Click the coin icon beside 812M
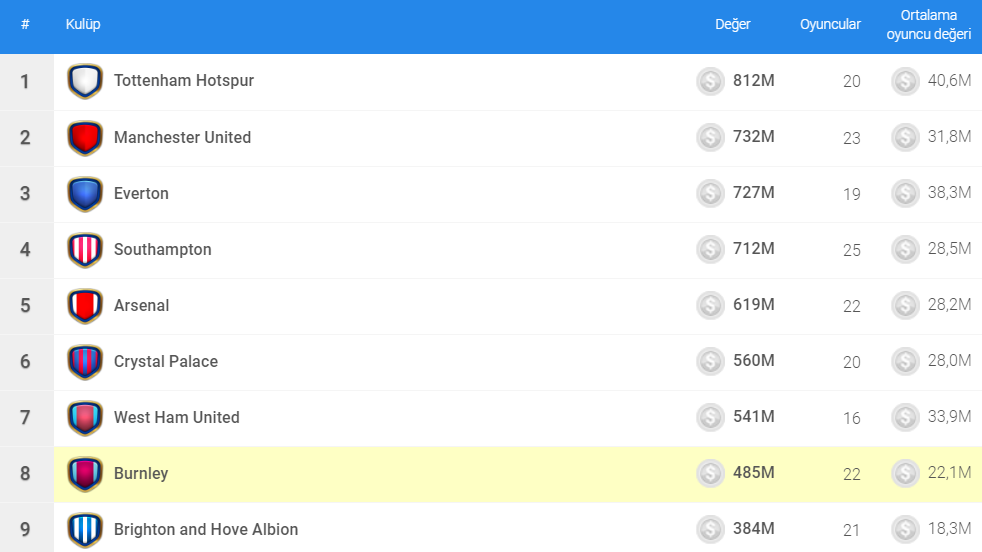This screenshot has width=982, height=552. 710,81
